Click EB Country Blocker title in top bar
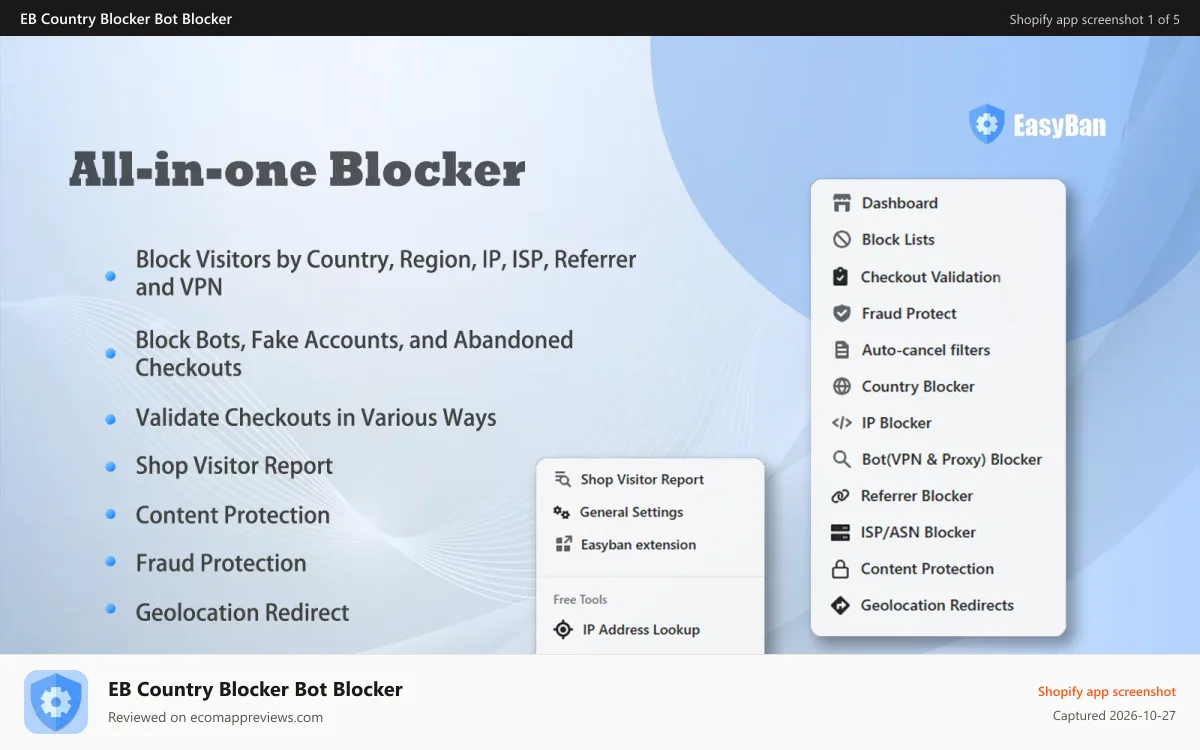The image size is (1200, 750). coord(126,18)
